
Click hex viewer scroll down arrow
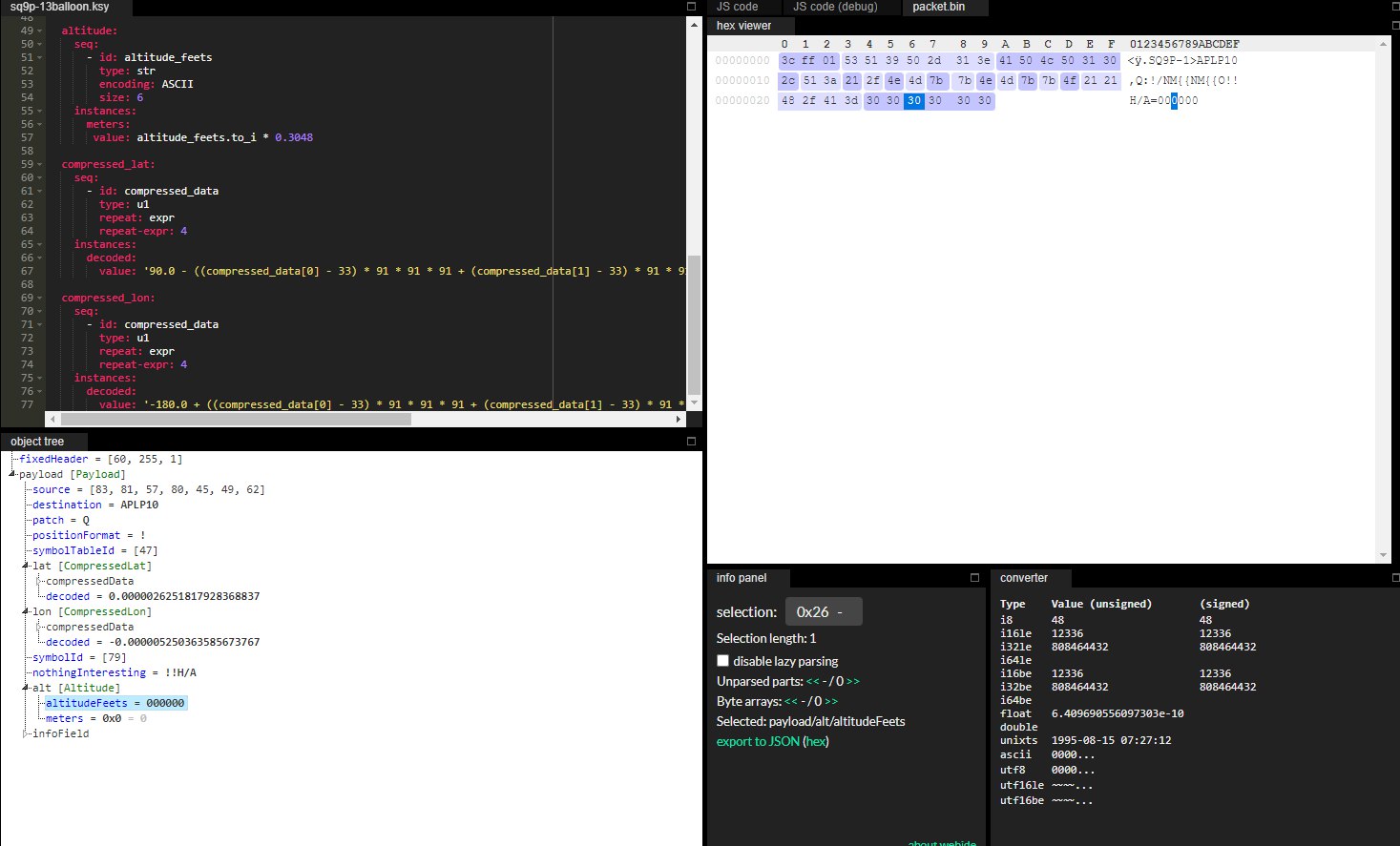1384,555
